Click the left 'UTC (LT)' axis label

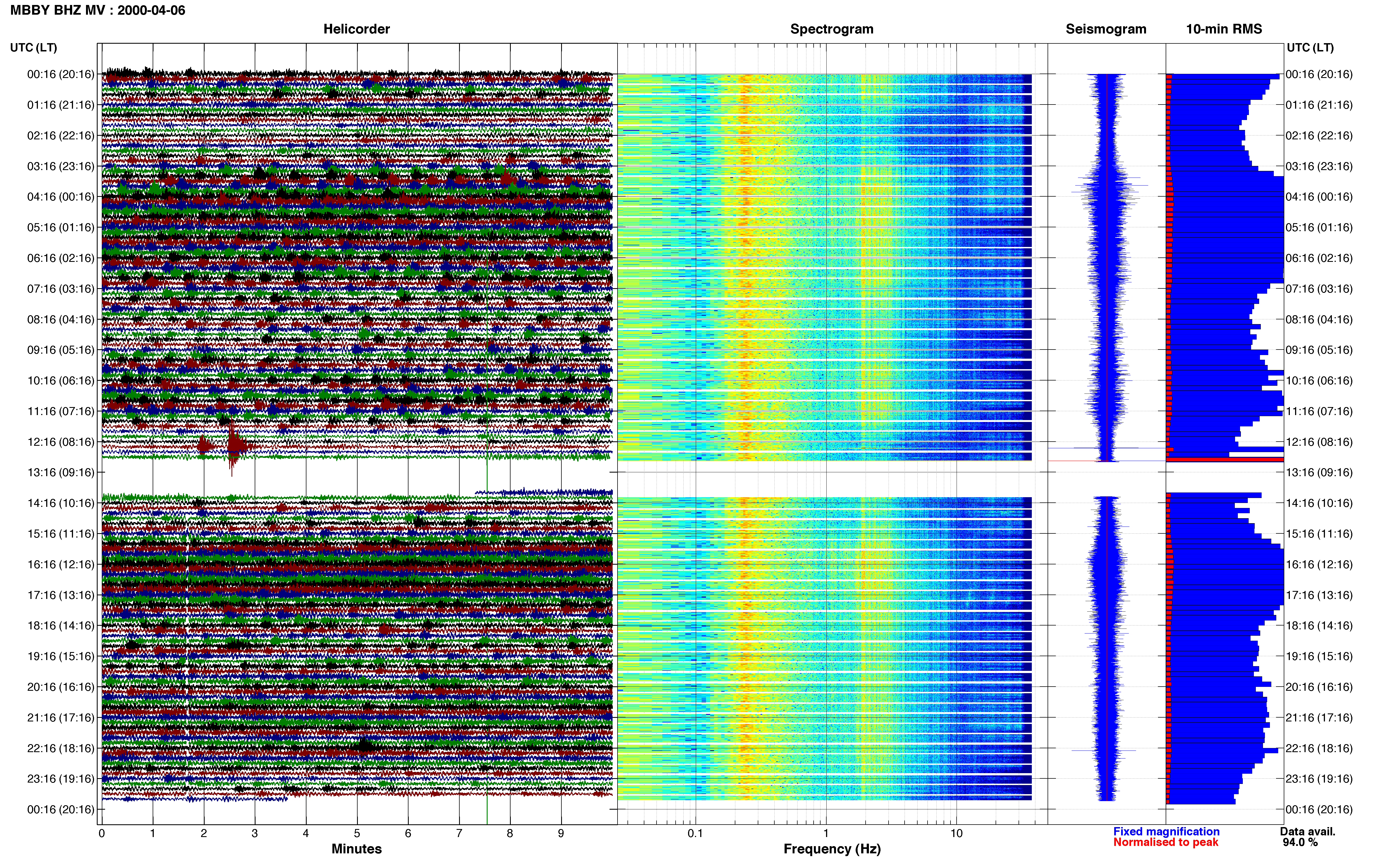click(34, 48)
